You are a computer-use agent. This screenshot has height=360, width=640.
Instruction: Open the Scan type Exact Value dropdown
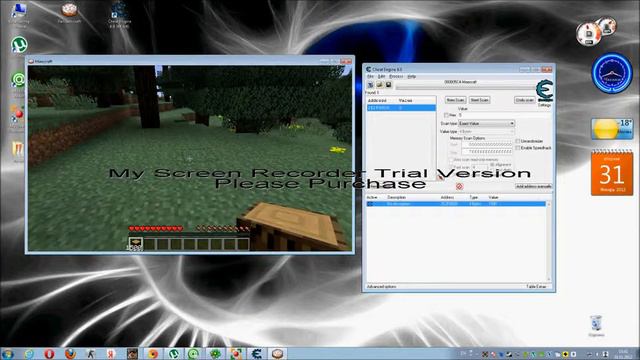point(487,123)
